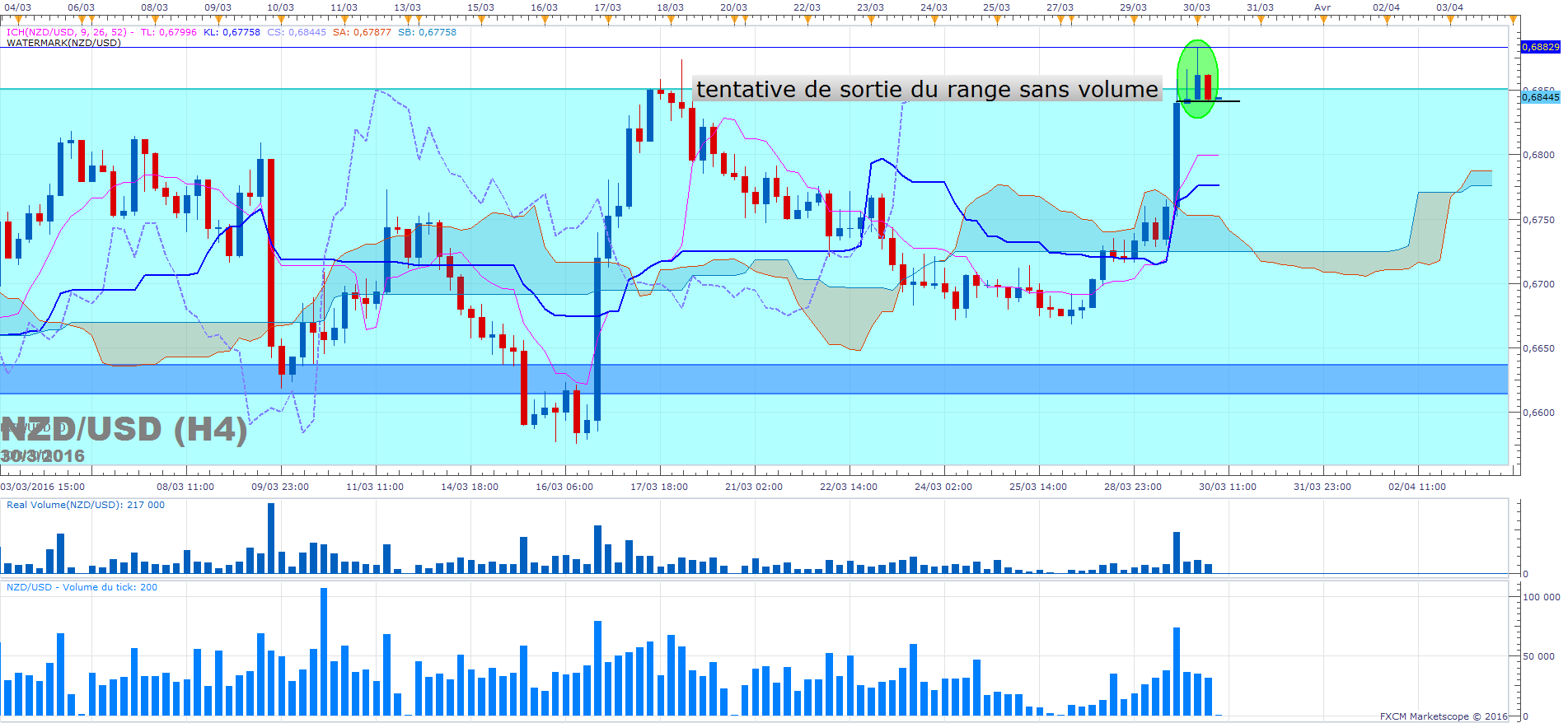Open the orange event marker under 15/03
The height and width of the screenshot is (723, 1568).
(x=480, y=19)
